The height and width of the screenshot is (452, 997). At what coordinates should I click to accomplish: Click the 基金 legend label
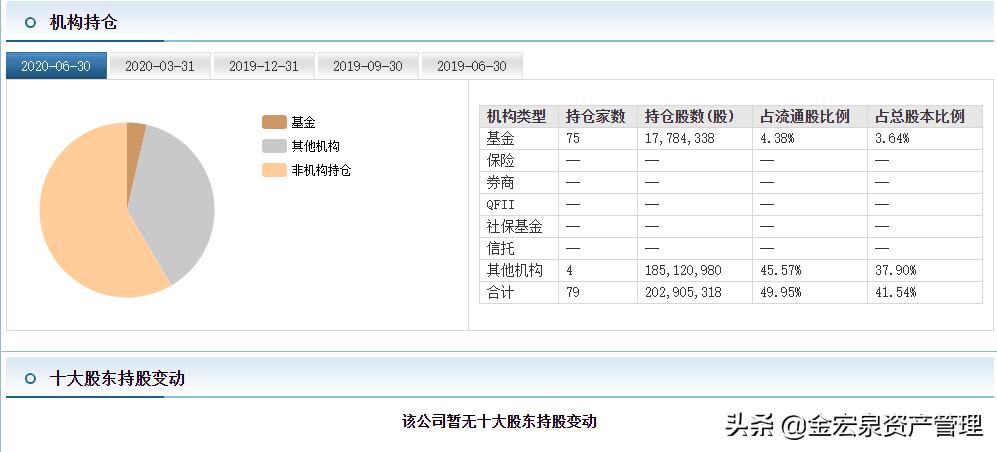pos(303,122)
